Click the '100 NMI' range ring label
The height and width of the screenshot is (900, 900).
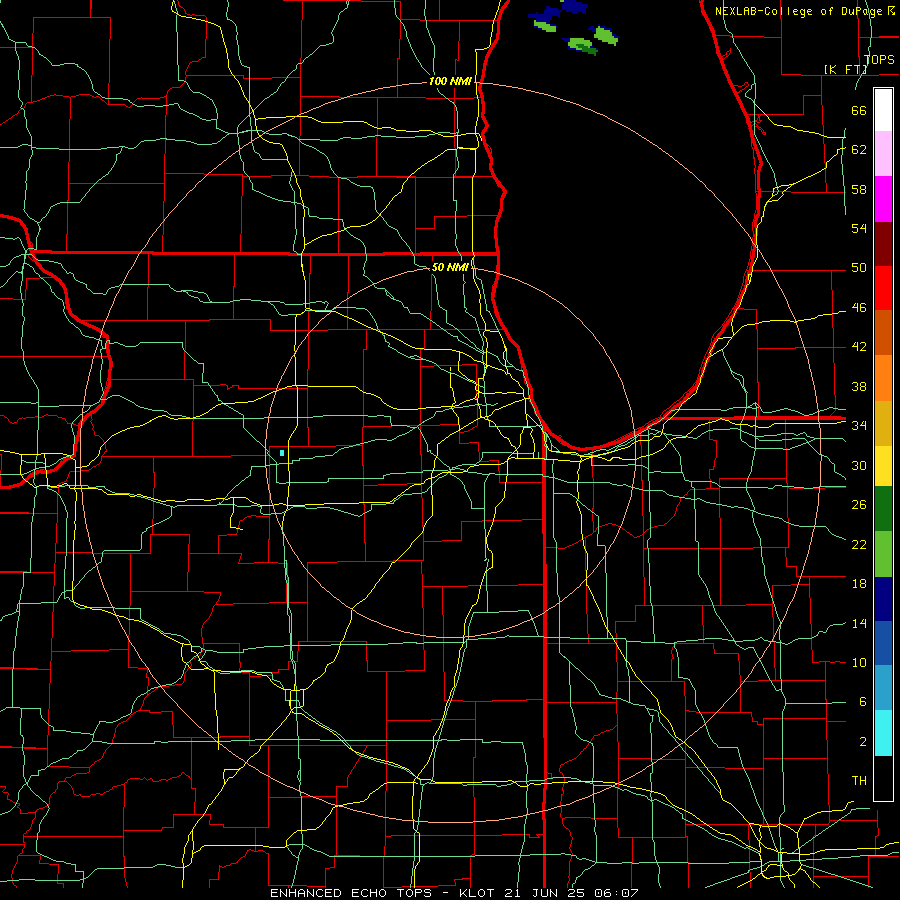coord(450,82)
